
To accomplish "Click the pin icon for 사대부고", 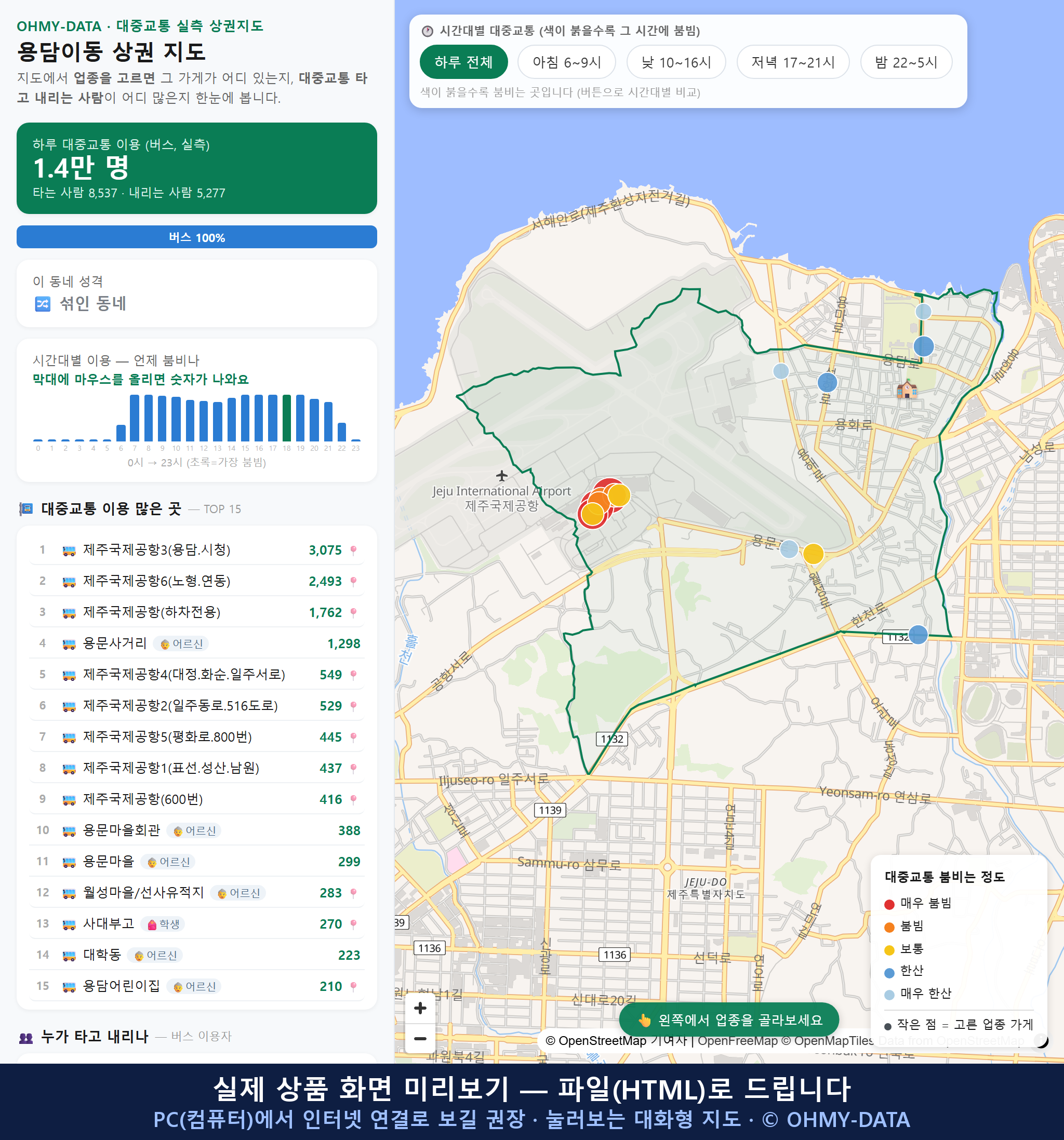I will [x=353, y=924].
